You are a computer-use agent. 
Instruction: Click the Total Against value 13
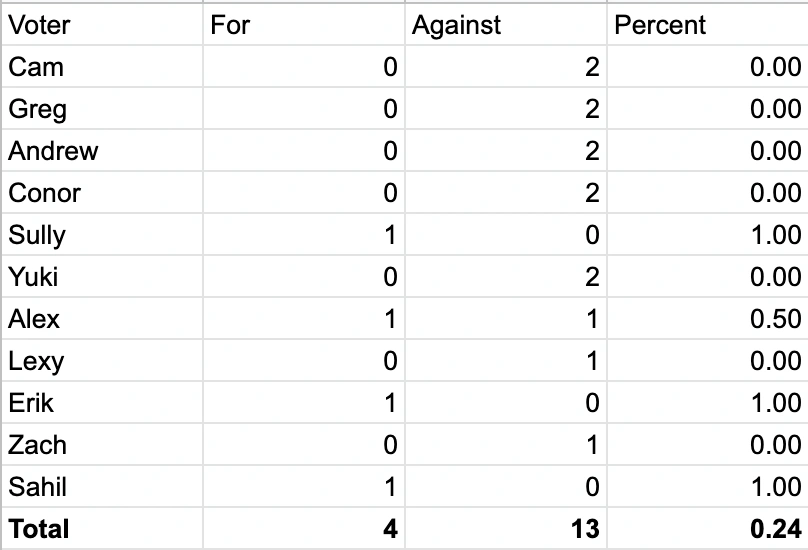click(x=505, y=528)
